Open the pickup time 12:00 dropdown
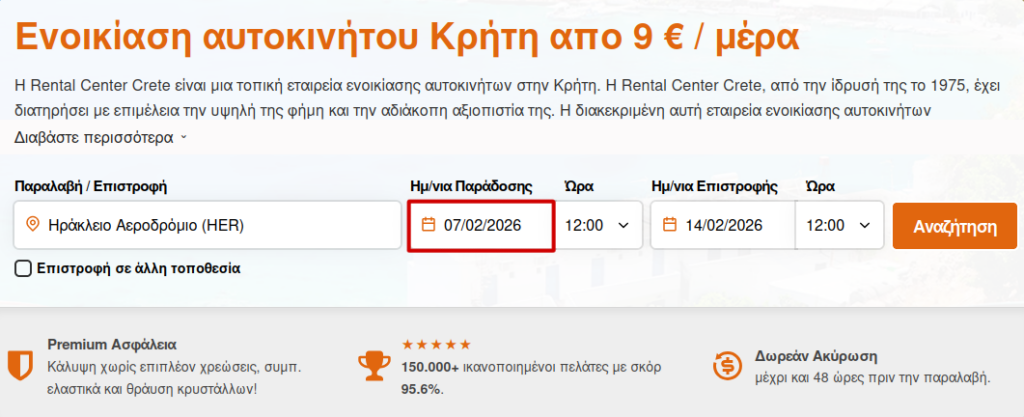1024x417 pixels. pos(597,225)
